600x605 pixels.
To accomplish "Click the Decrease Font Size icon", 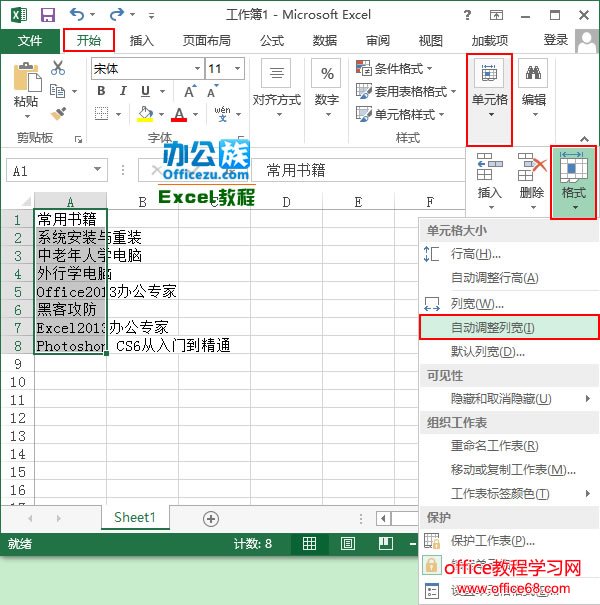I will pos(213,91).
